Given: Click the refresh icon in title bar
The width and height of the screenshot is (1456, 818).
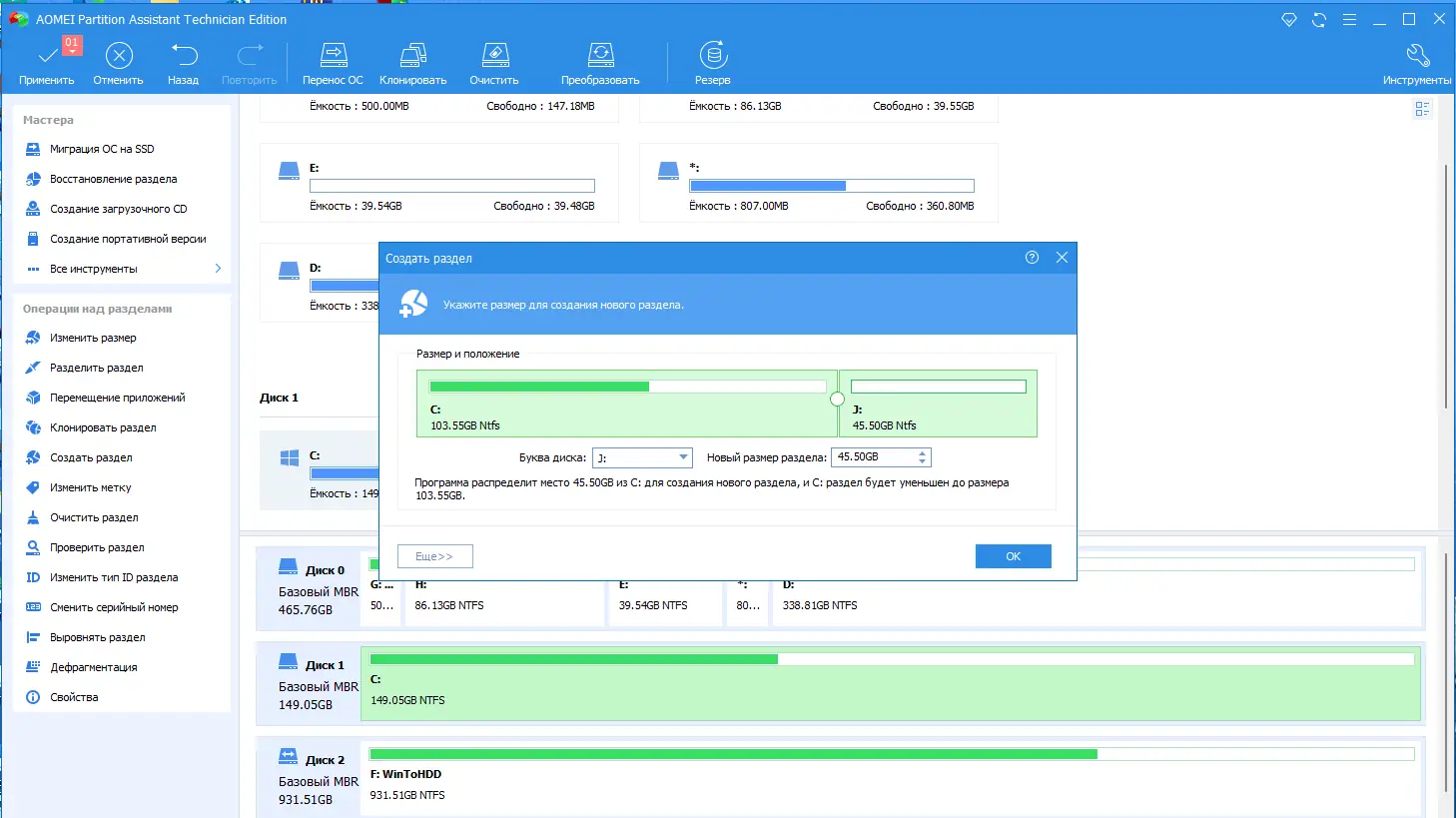Looking at the screenshot, I should pos(1319,19).
